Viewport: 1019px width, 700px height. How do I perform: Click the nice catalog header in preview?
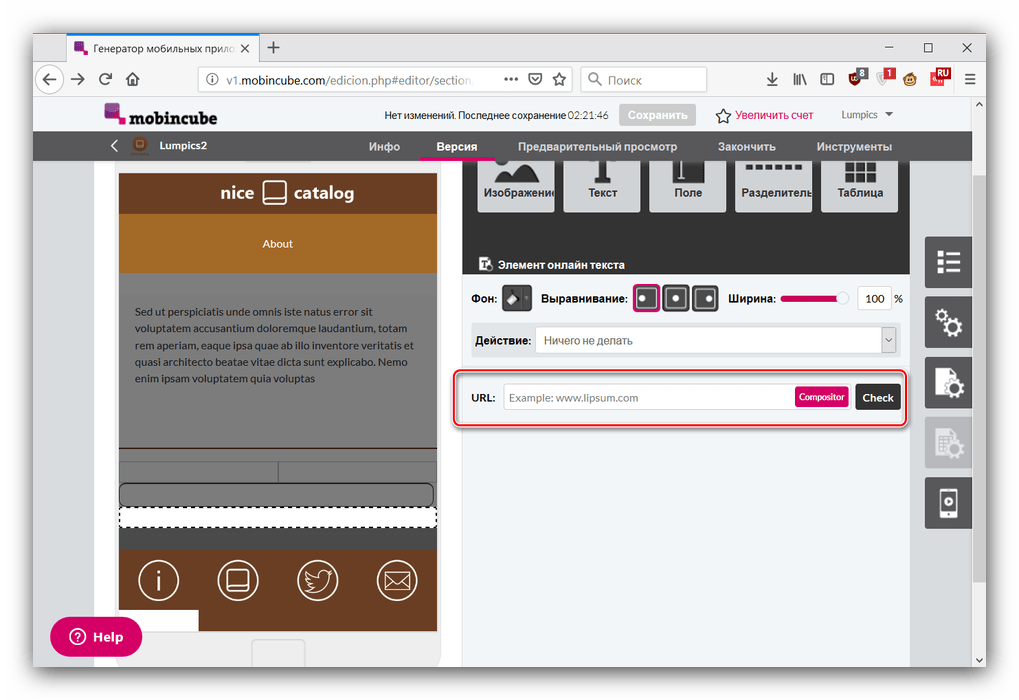(x=277, y=193)
